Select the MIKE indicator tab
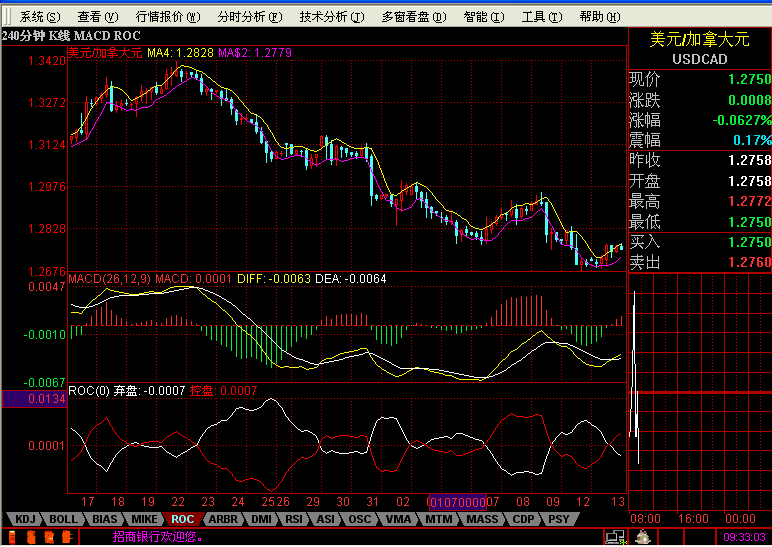Image resolution: width=772 pixels, height=547 pixels. click(144, 519)
